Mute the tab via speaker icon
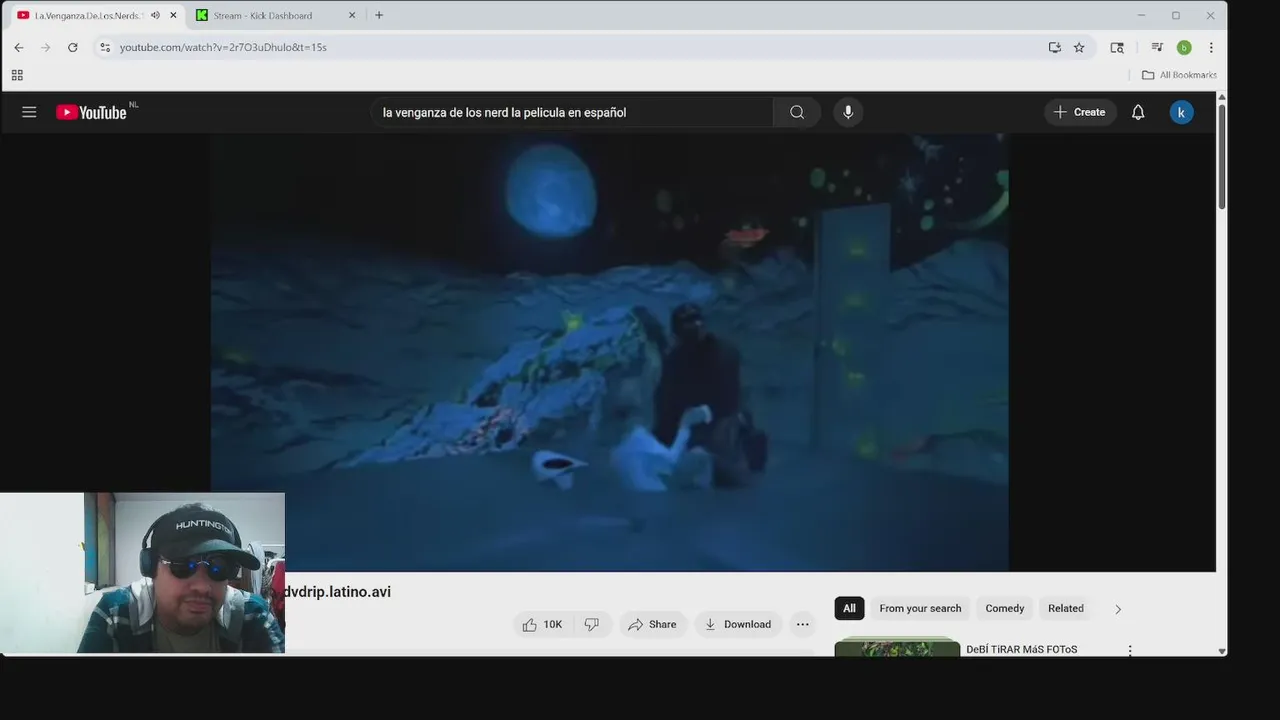 (155, 15)
